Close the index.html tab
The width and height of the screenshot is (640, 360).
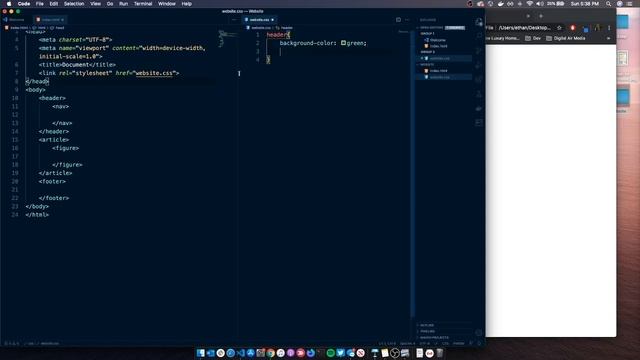point(63,20)
